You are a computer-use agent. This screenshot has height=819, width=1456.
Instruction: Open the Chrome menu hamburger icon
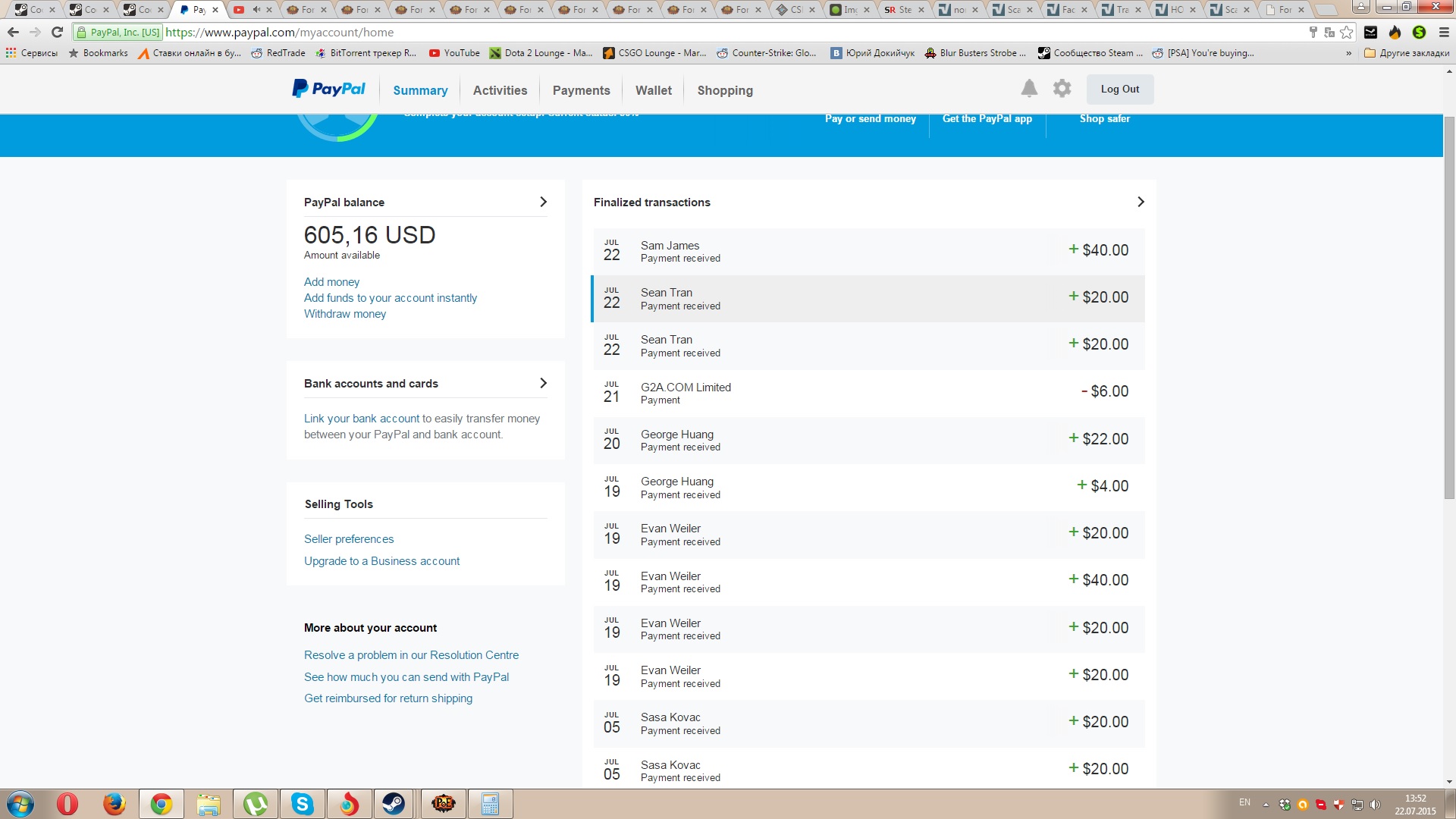(x=1443, y=32)
